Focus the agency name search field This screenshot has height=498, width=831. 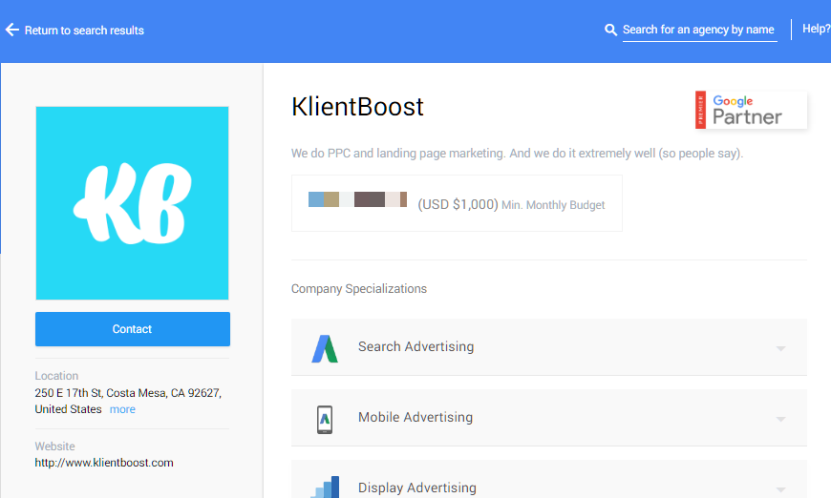tap(700, 30)
